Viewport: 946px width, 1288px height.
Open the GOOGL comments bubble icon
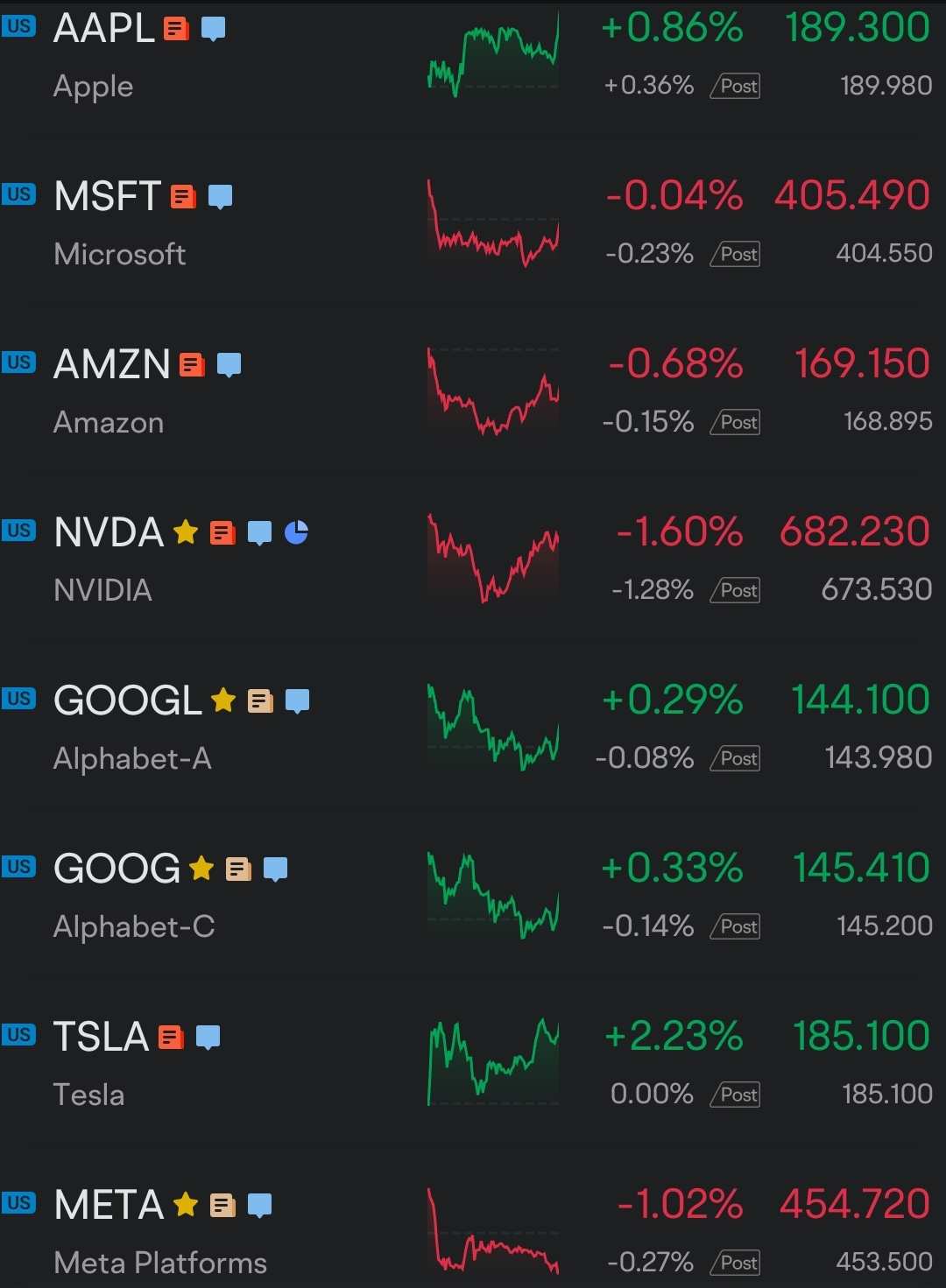click(x=298, y=700)
